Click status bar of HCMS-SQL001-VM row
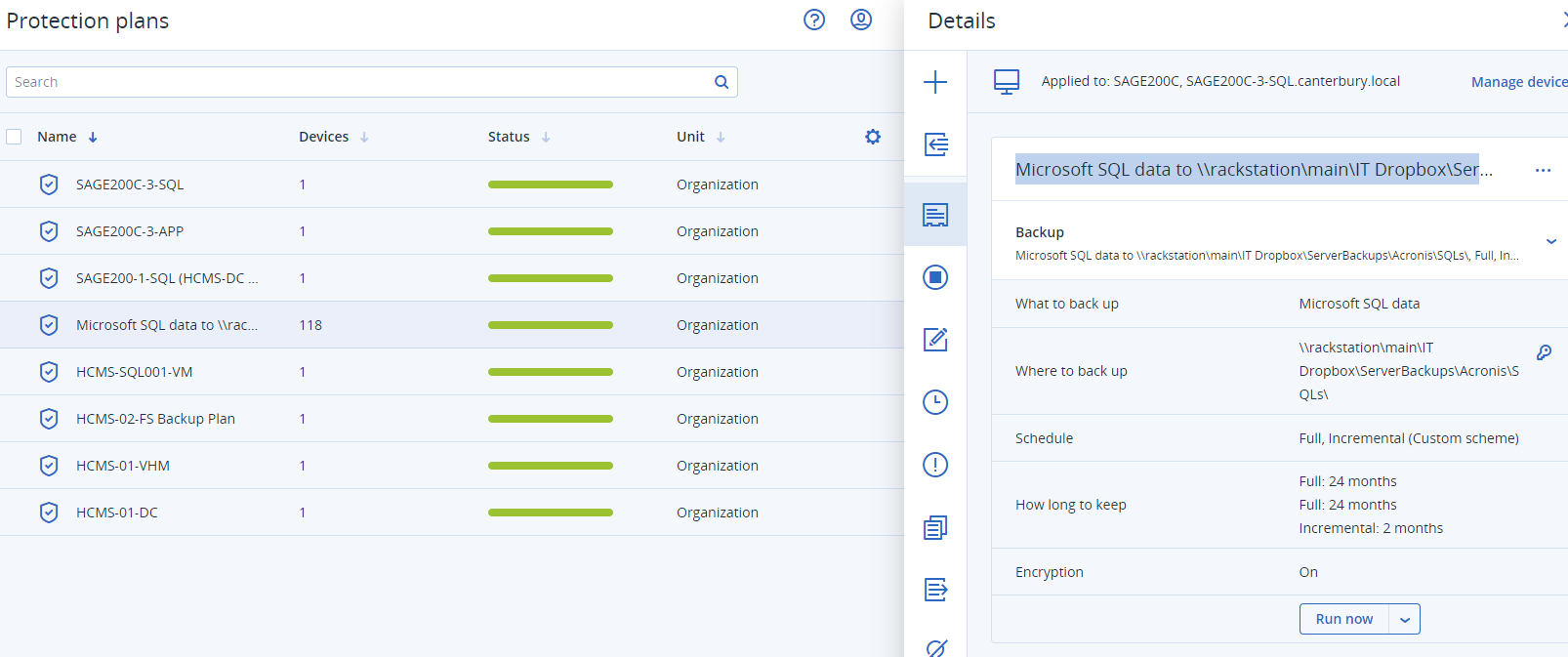The height and width of the screenshot is (657, 1568). tap(551, 372)
